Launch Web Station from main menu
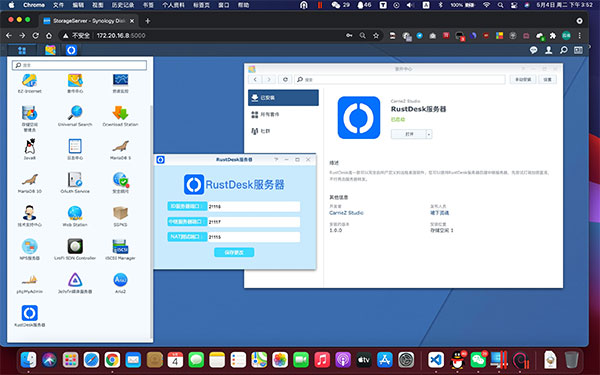This screenshot has width=600, height=375. [75, 216]
